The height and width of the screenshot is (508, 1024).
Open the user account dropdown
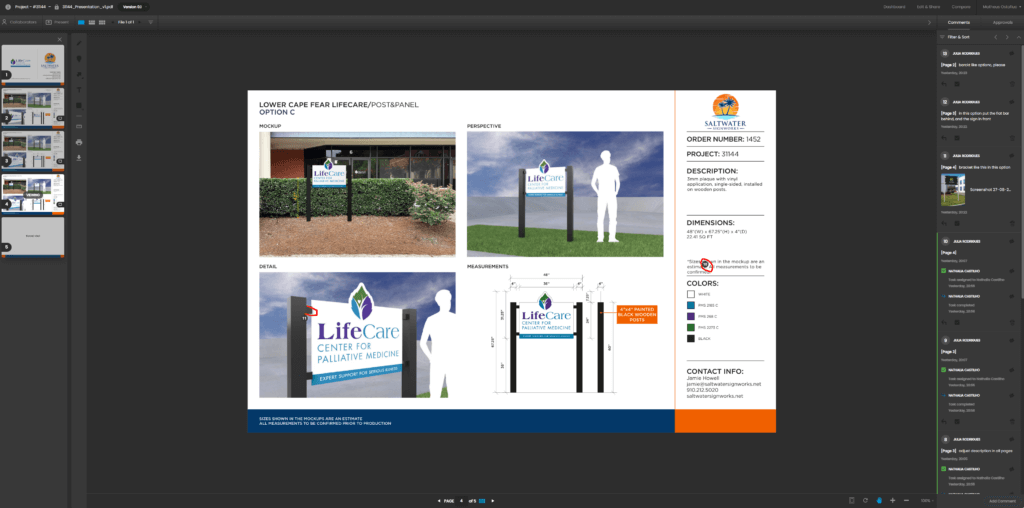(1001, 7)
